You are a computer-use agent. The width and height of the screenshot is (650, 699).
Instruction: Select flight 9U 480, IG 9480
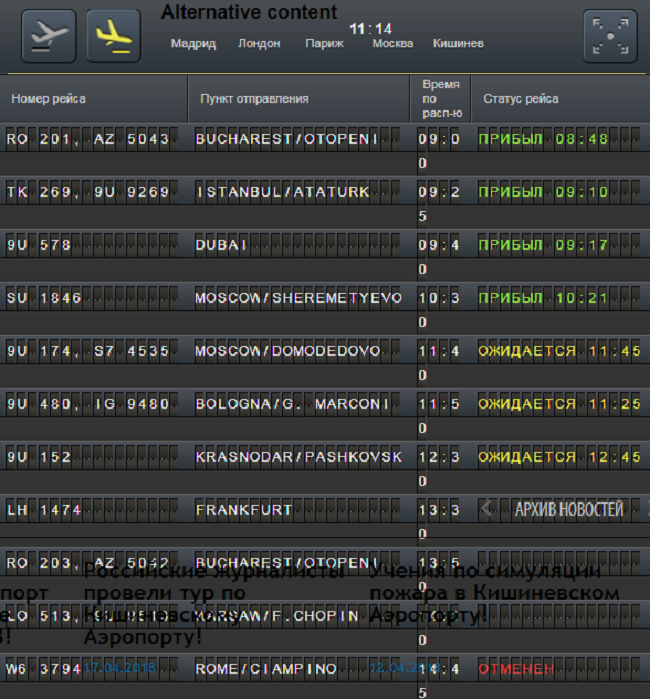point(88,404)
